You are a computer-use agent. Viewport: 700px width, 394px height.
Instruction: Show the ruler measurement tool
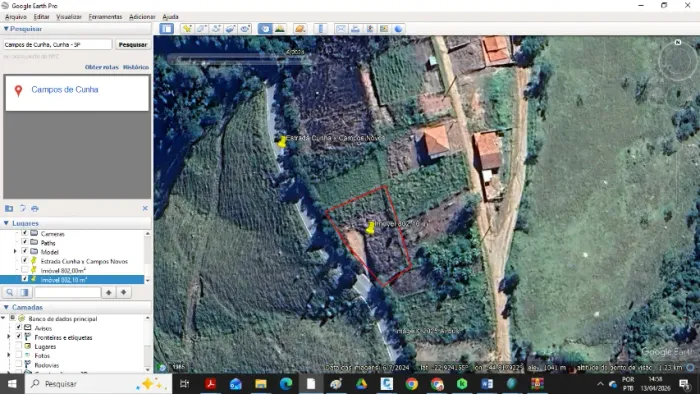pos(321,29)
